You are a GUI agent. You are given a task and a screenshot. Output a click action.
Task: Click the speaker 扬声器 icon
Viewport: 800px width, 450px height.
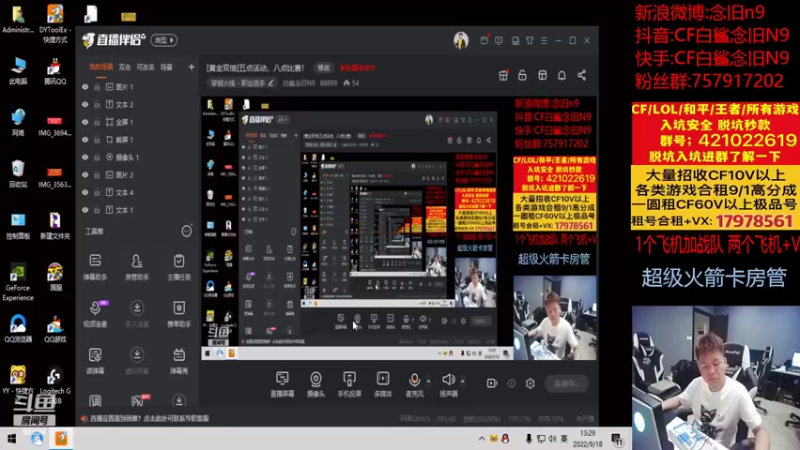tap(448, 379)
